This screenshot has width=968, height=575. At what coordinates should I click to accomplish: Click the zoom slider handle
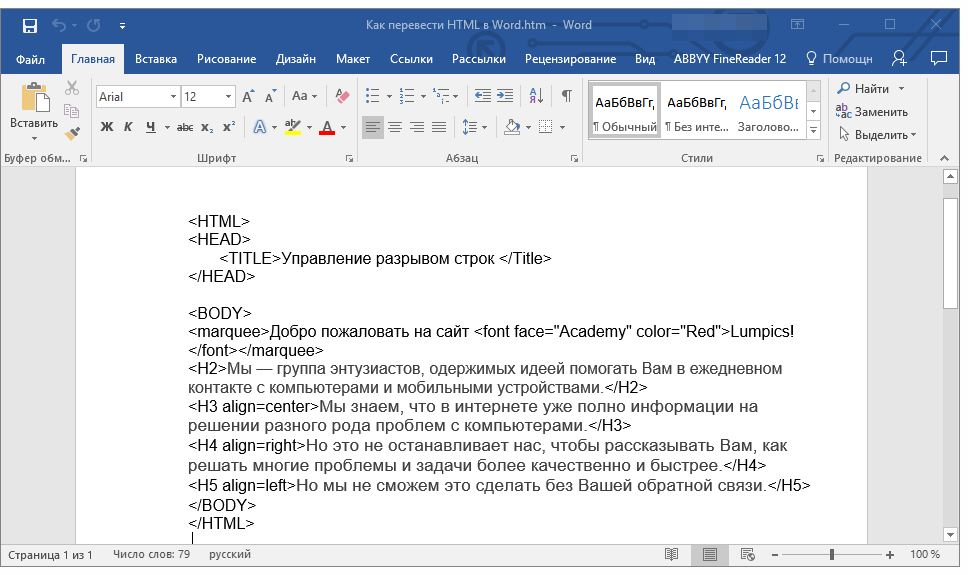pos(832,555)
